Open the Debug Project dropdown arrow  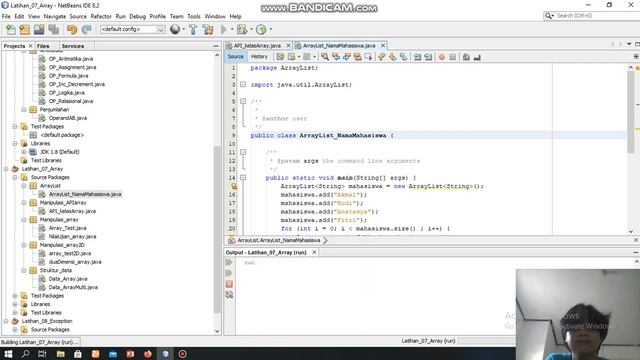click(251, 29)
